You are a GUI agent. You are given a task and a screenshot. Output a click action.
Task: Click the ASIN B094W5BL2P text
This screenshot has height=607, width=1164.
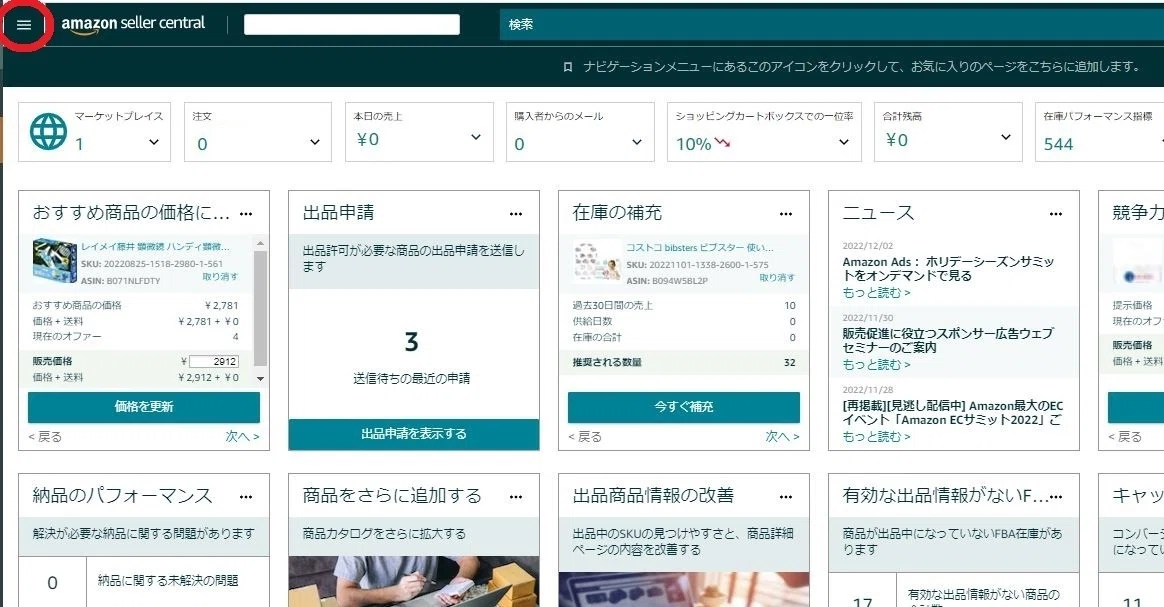pos(667,280)
